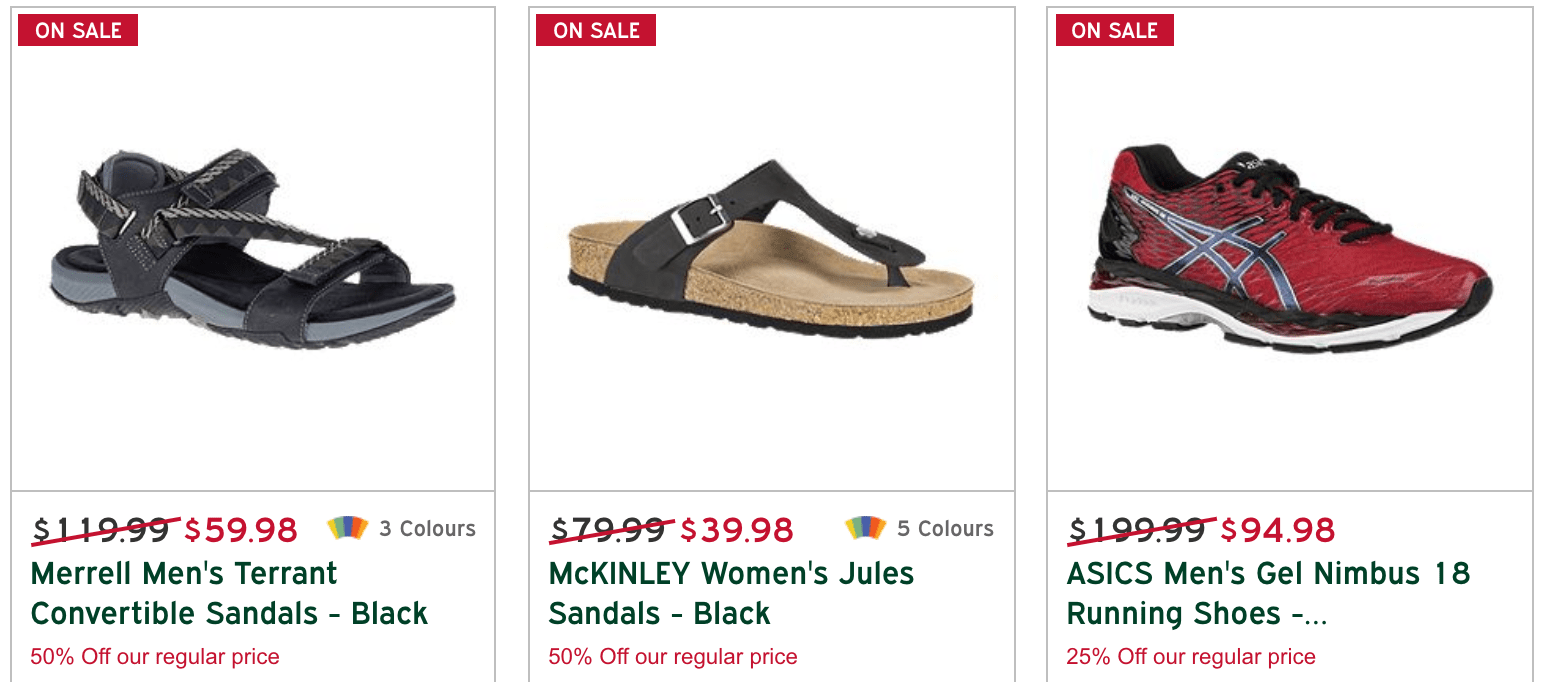Open McKINLEY Women's Jules Sandals link
1544x682 pixels.
tap(731, 593)
